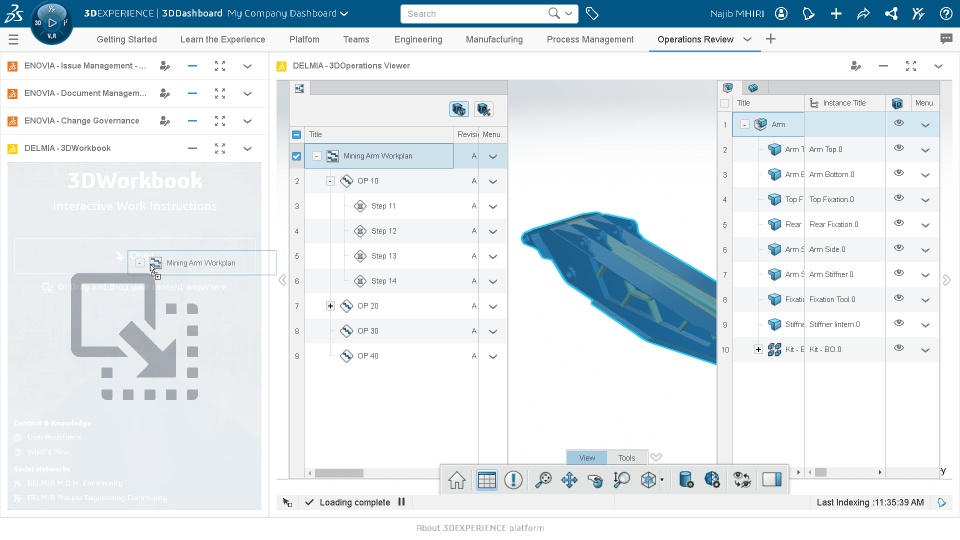
Task: Select the pan arrows tool
Action: 569,480
